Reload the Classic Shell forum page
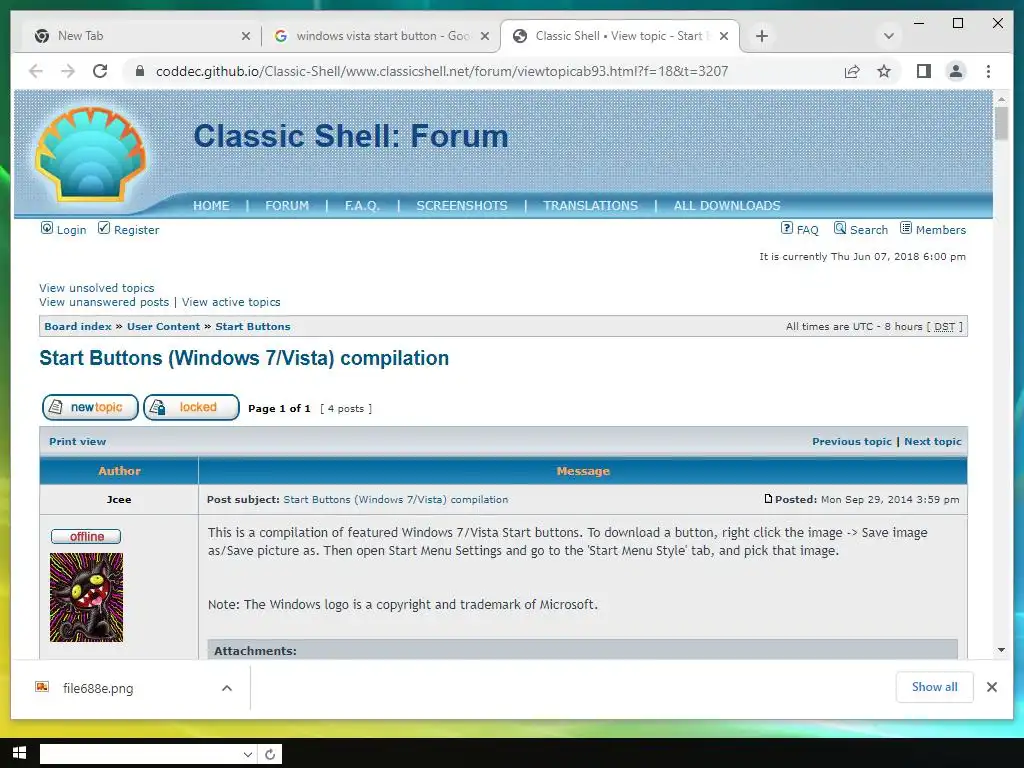The height and width of the screenshot is (768, 1024). click(x=100, y=71)
